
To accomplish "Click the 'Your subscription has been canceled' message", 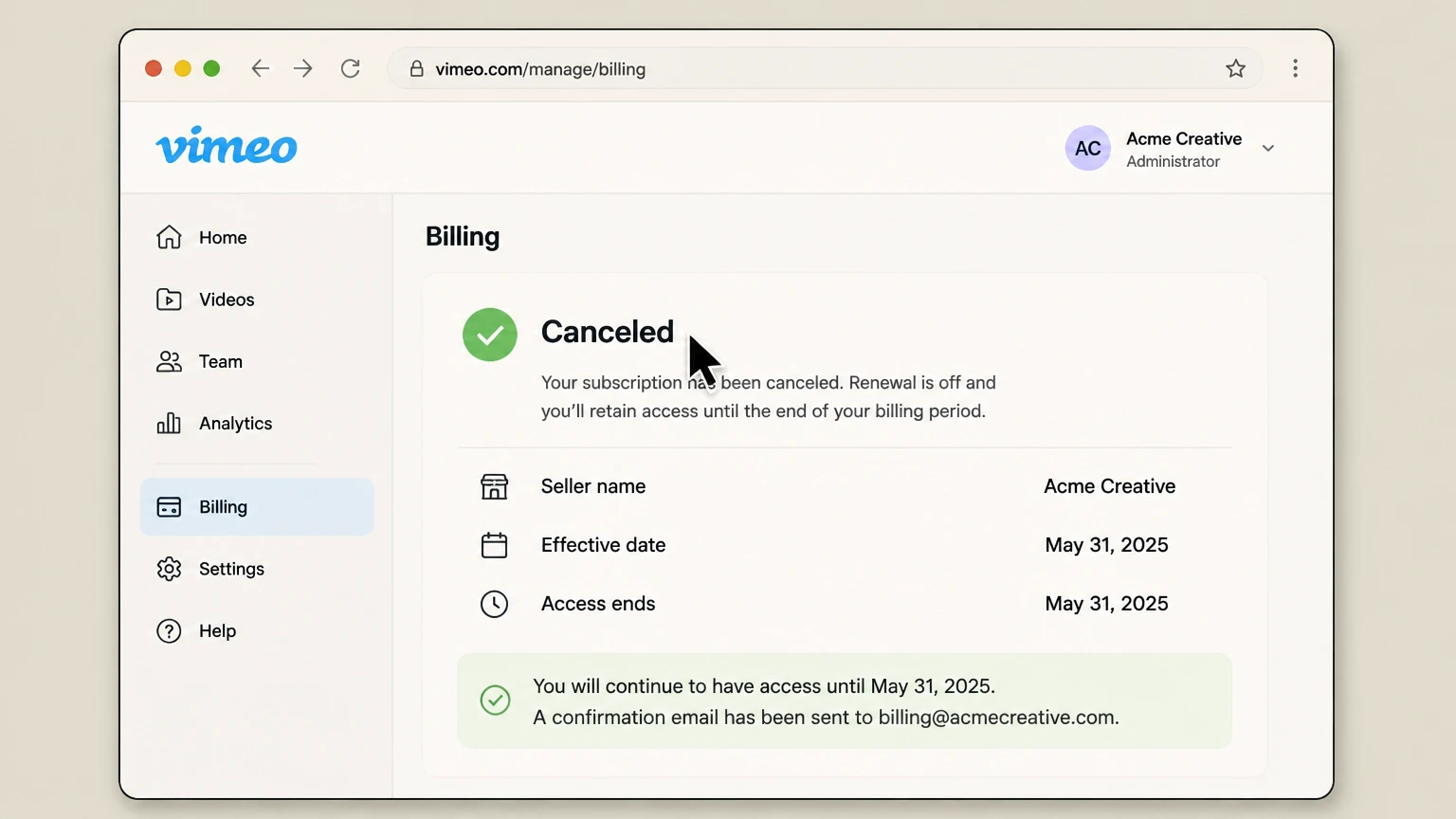I will pyautogui.click(x=769, y=397).
